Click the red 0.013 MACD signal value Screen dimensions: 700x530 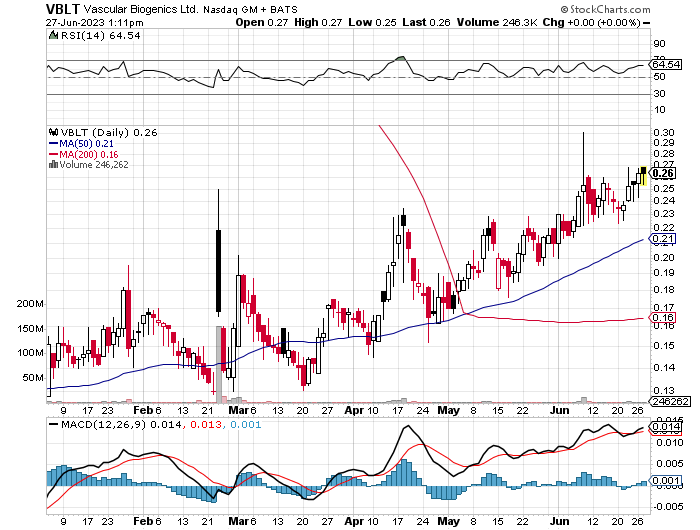tap(206, 425)
